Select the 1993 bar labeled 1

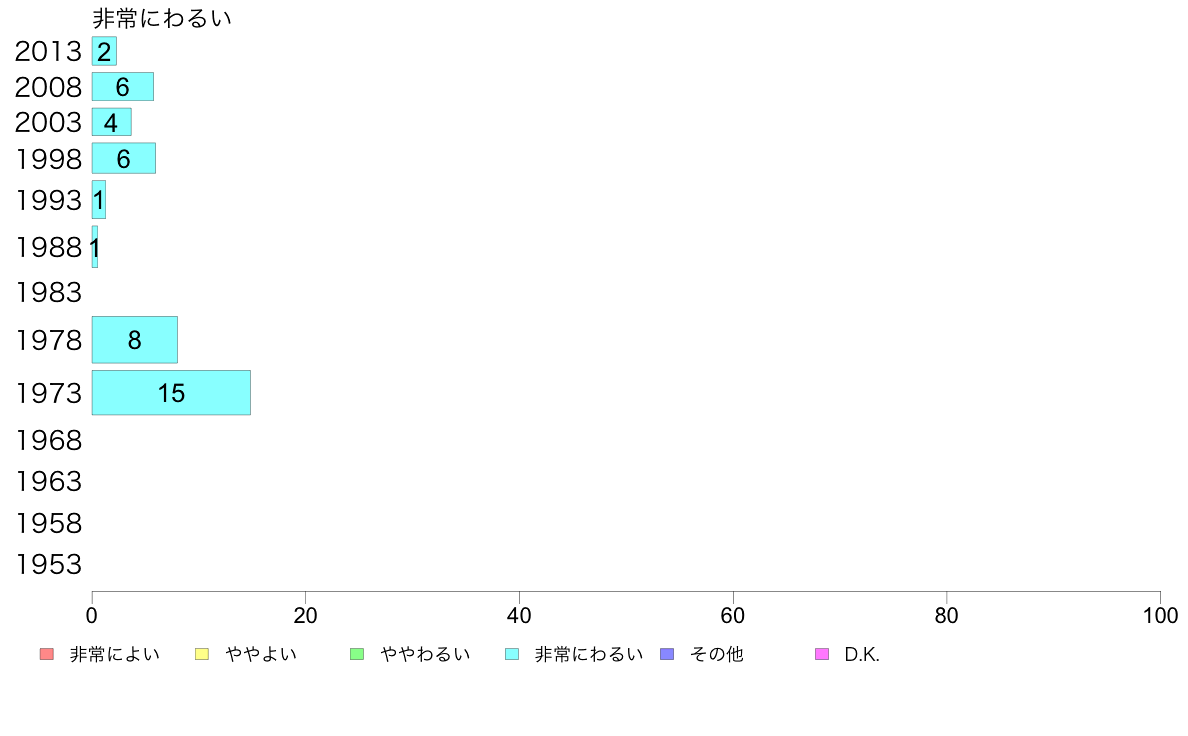click(x=98, y=199)
